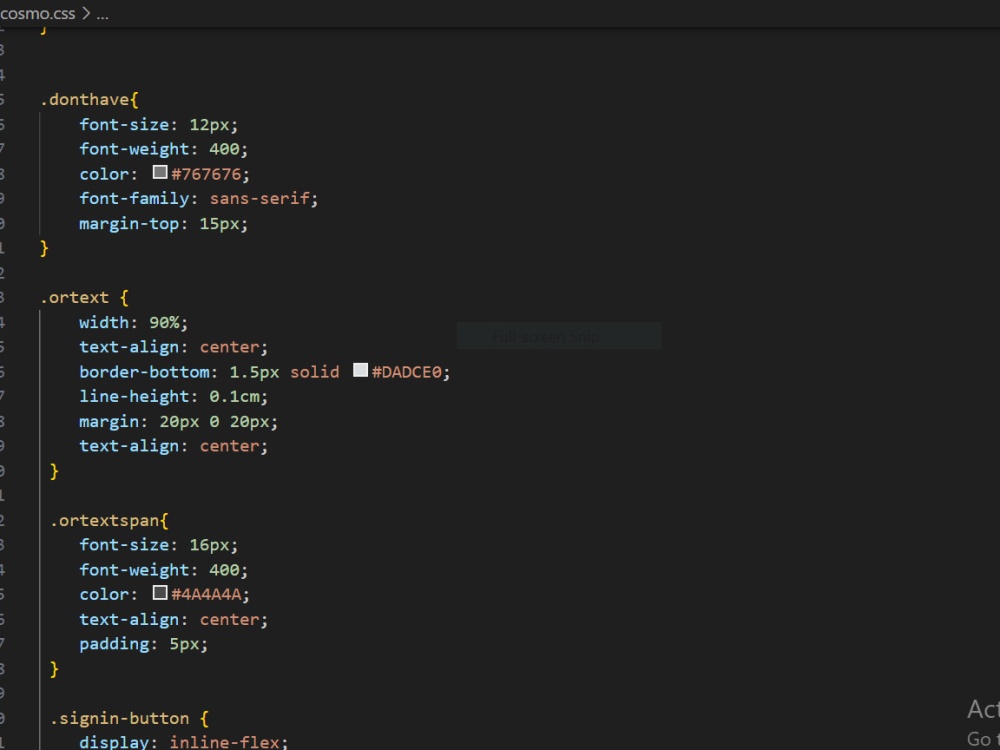This screenshot has height=750, width=1000.
Task: Click the line-height: 0.1cm declaration
Action: [173, 396]
